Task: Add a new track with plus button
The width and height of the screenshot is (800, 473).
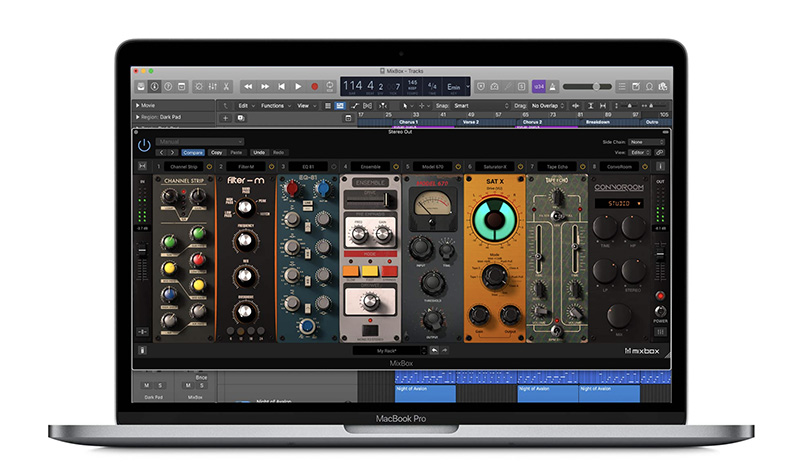Action: pyautogui.click(x=226, y=118)
